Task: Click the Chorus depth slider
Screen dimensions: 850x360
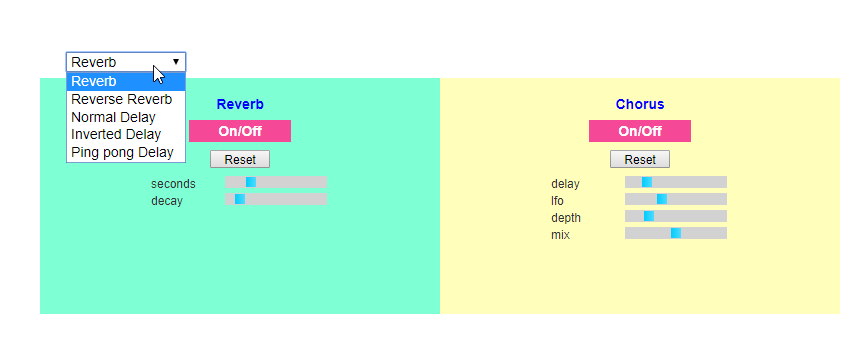Action: tap(676, 216)
